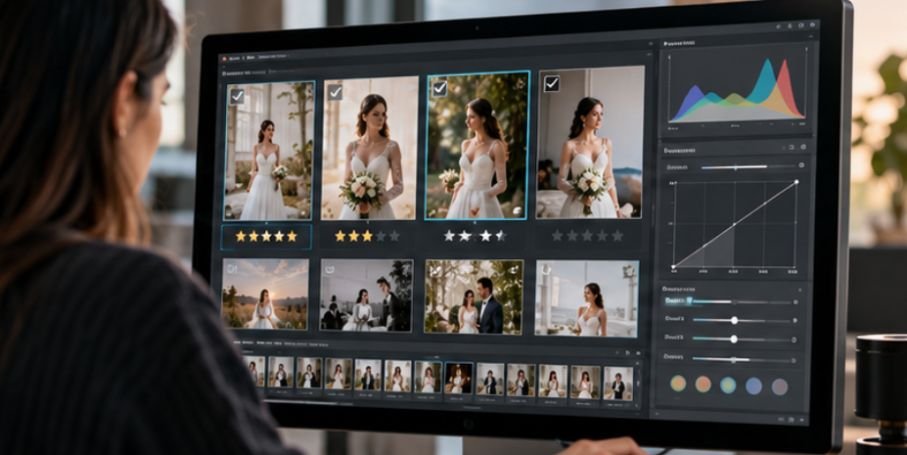Select the full-length conservatory bride photo

[269, 150]
